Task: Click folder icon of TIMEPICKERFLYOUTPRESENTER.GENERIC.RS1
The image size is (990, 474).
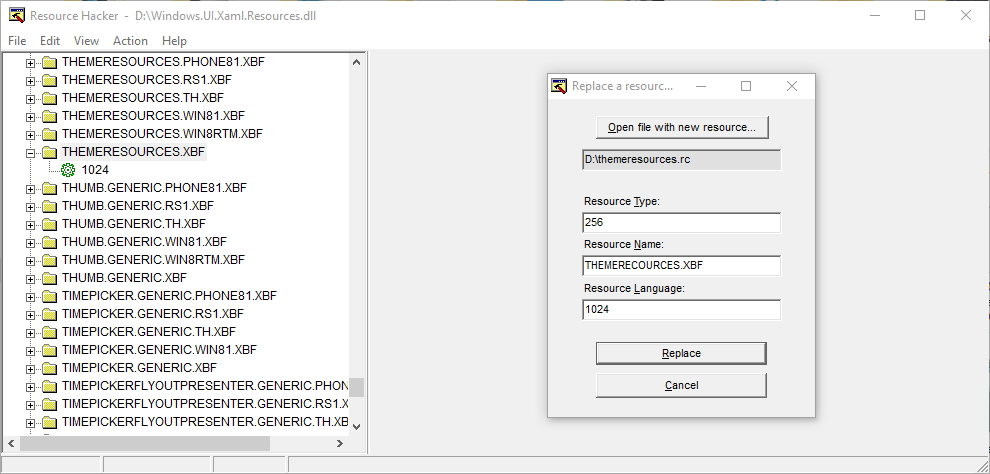Action: [49, 404]
